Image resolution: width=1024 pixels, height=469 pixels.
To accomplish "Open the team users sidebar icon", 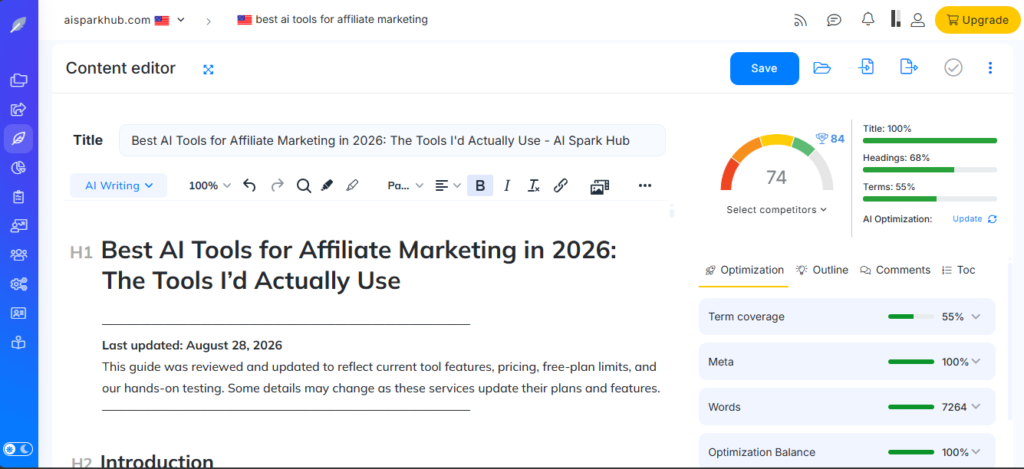I will pyautogui.click(x=19, y=255).
